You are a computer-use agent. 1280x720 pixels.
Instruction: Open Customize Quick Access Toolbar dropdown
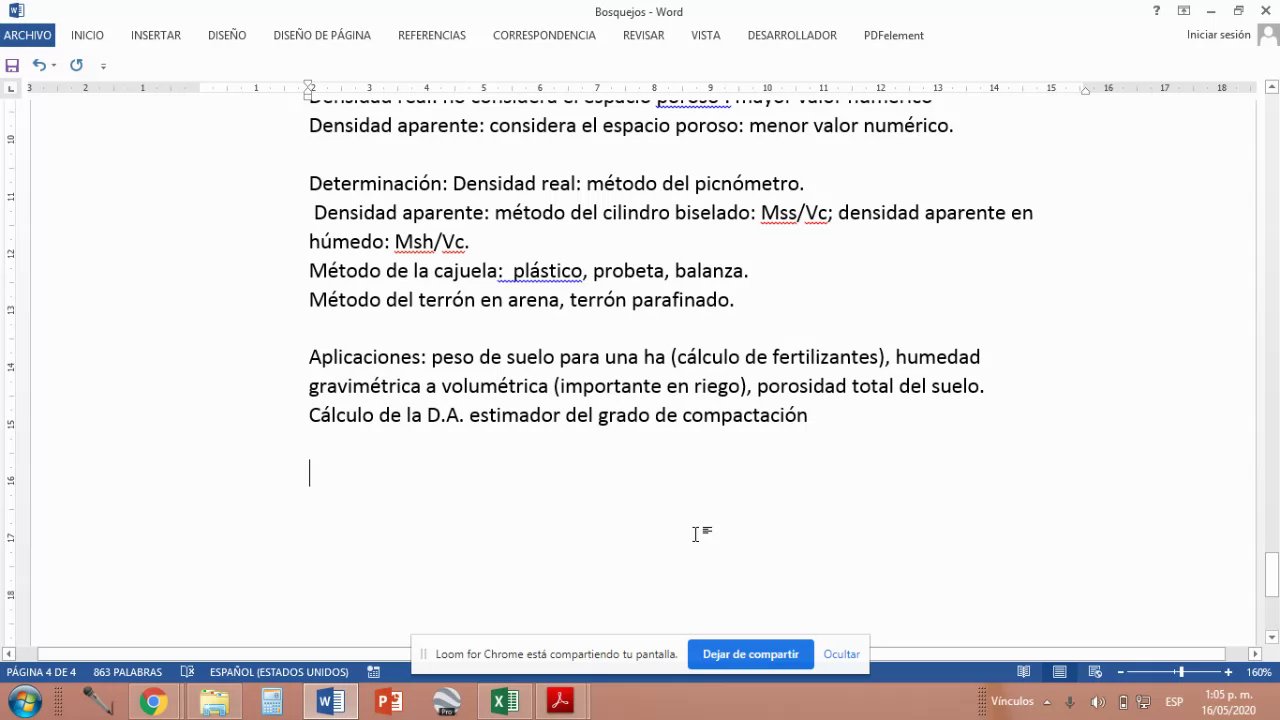point(103,66)
